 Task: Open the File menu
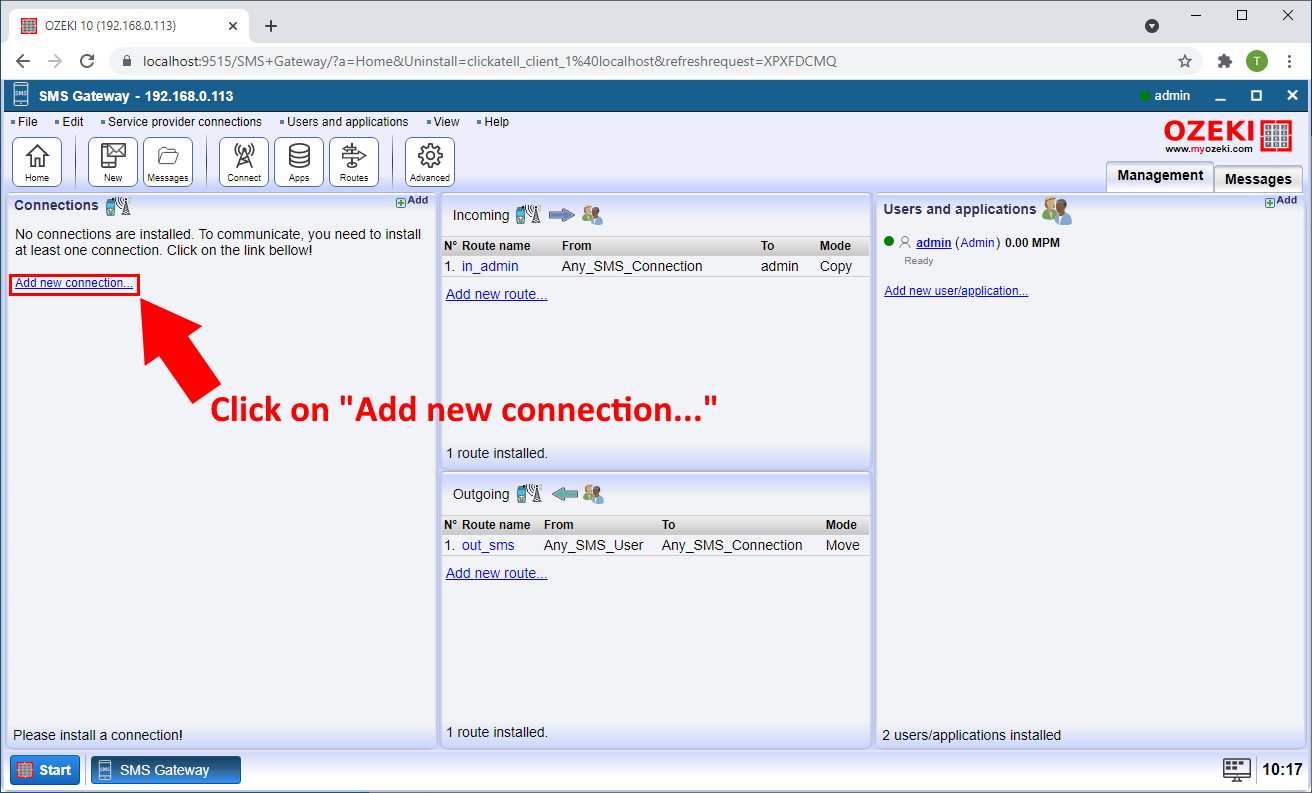coord(27,122)
